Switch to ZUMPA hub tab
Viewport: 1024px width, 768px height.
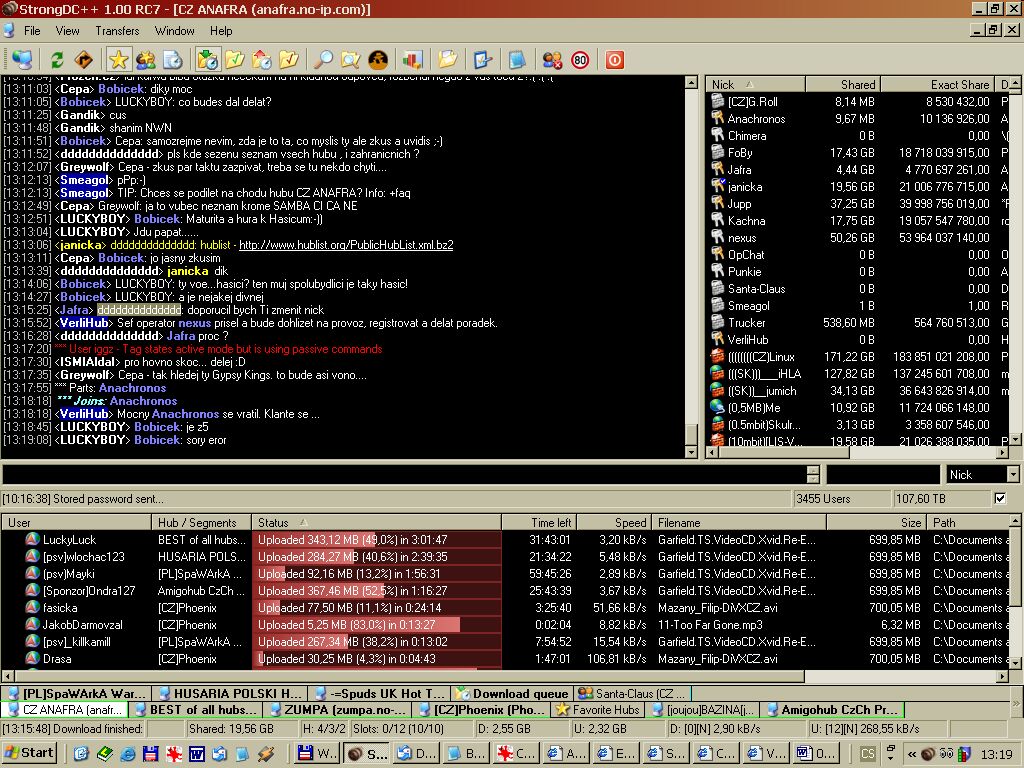(x=338, y=710)
